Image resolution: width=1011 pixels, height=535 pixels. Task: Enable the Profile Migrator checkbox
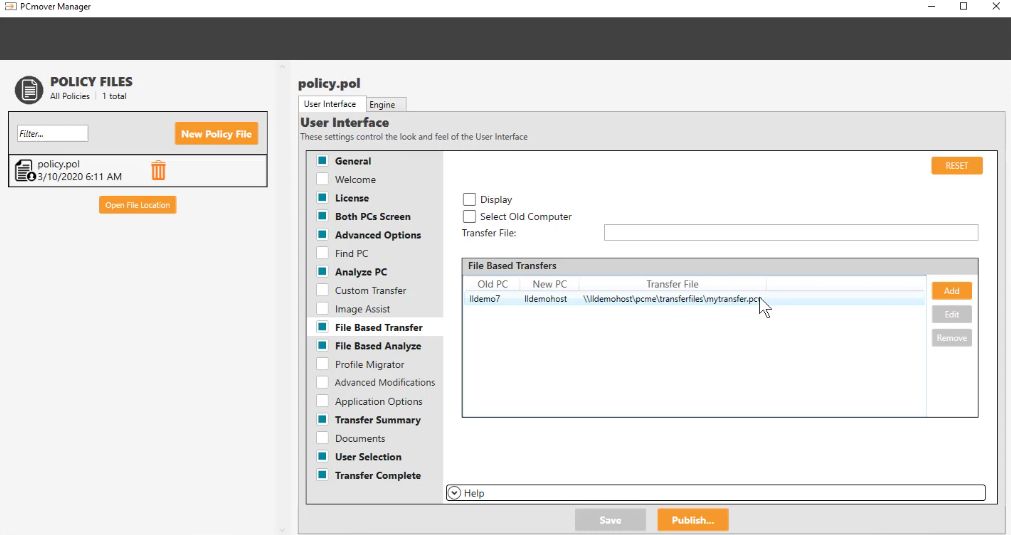tap(322, 364)
